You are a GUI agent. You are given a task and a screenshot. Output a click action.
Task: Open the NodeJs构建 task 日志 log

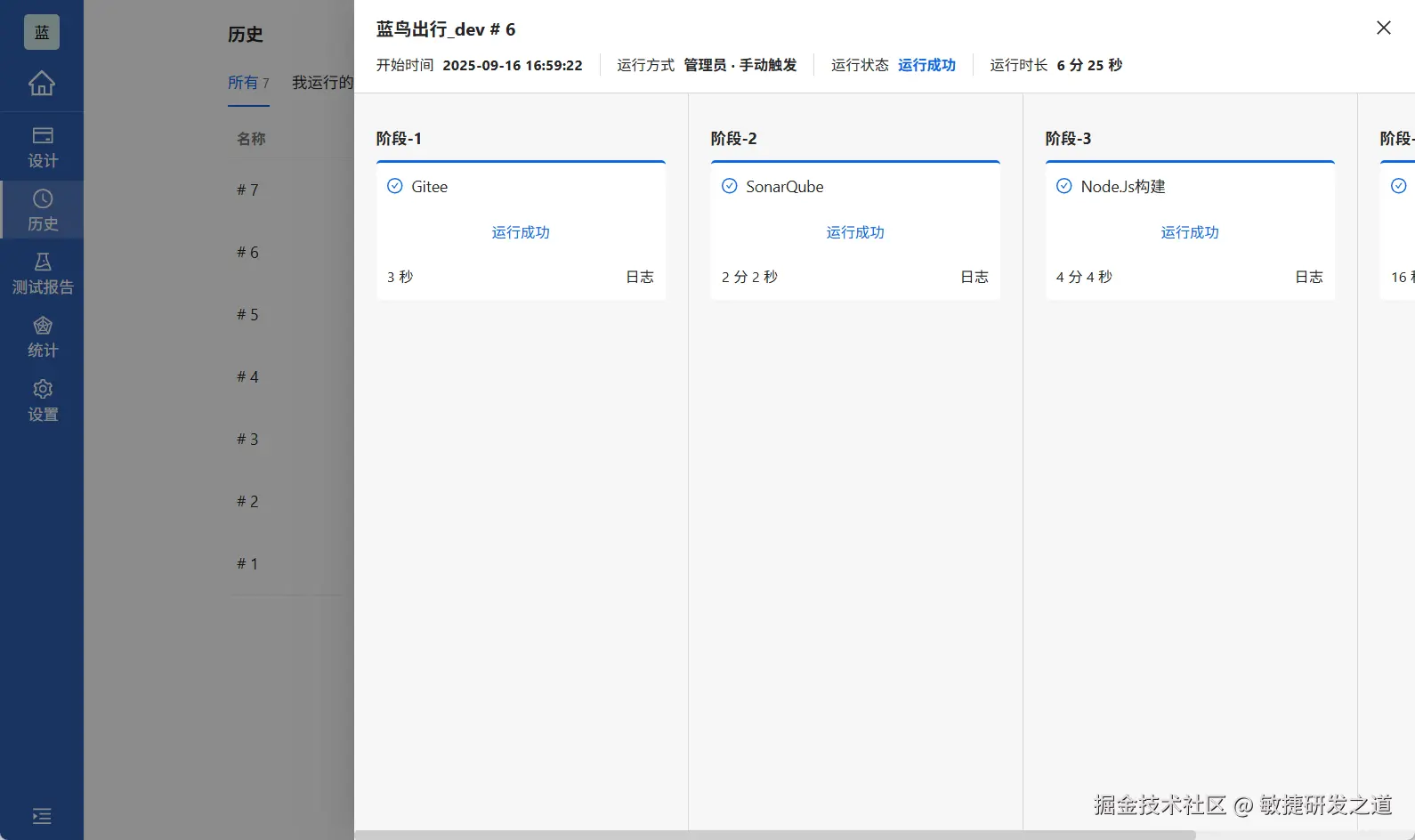pos(1309,277)
